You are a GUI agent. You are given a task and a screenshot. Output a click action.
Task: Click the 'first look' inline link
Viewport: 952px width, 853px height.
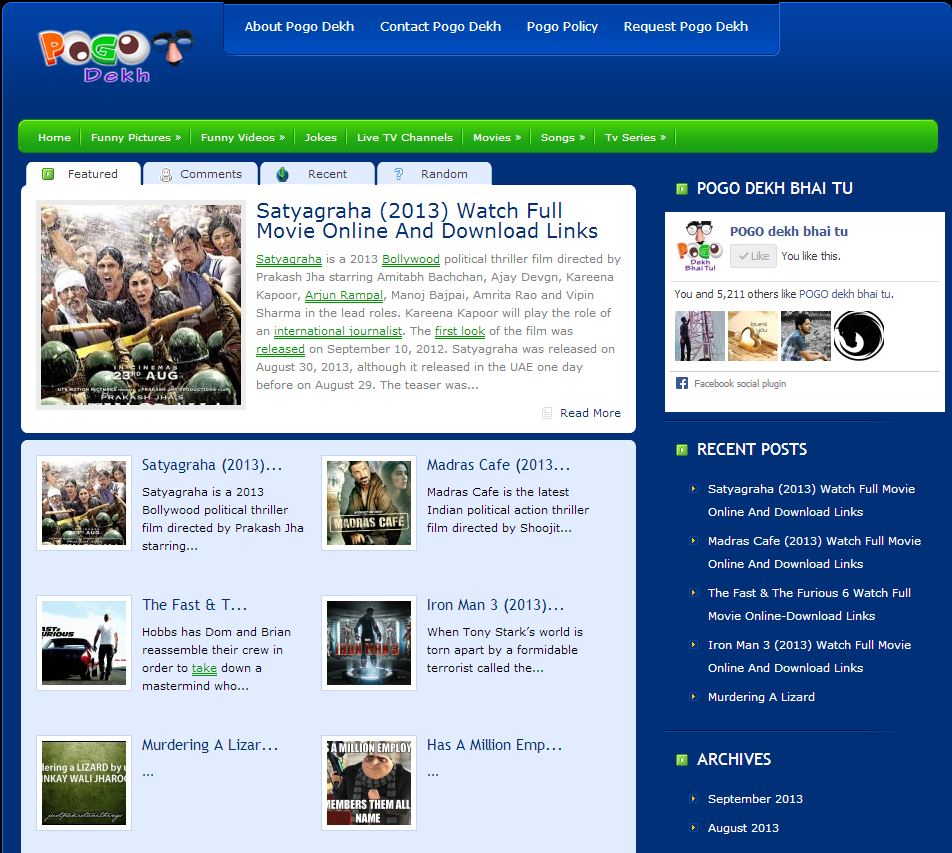460,331
